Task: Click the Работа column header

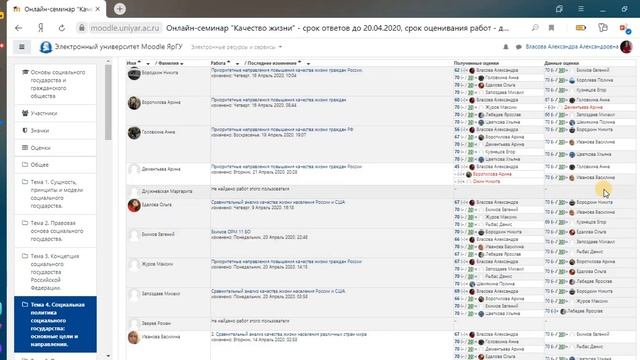Action: pos(218,63)
